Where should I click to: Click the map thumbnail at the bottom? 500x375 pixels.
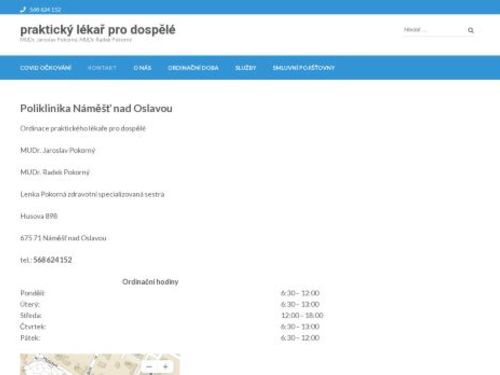click(100, 364)
